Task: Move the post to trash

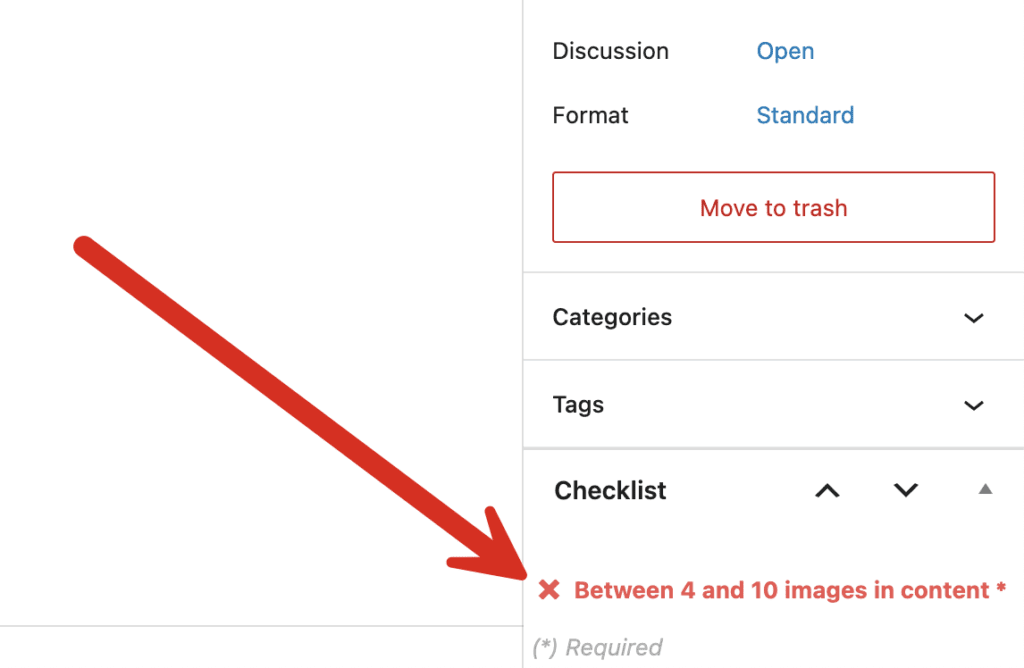Action: click(773, 207)
